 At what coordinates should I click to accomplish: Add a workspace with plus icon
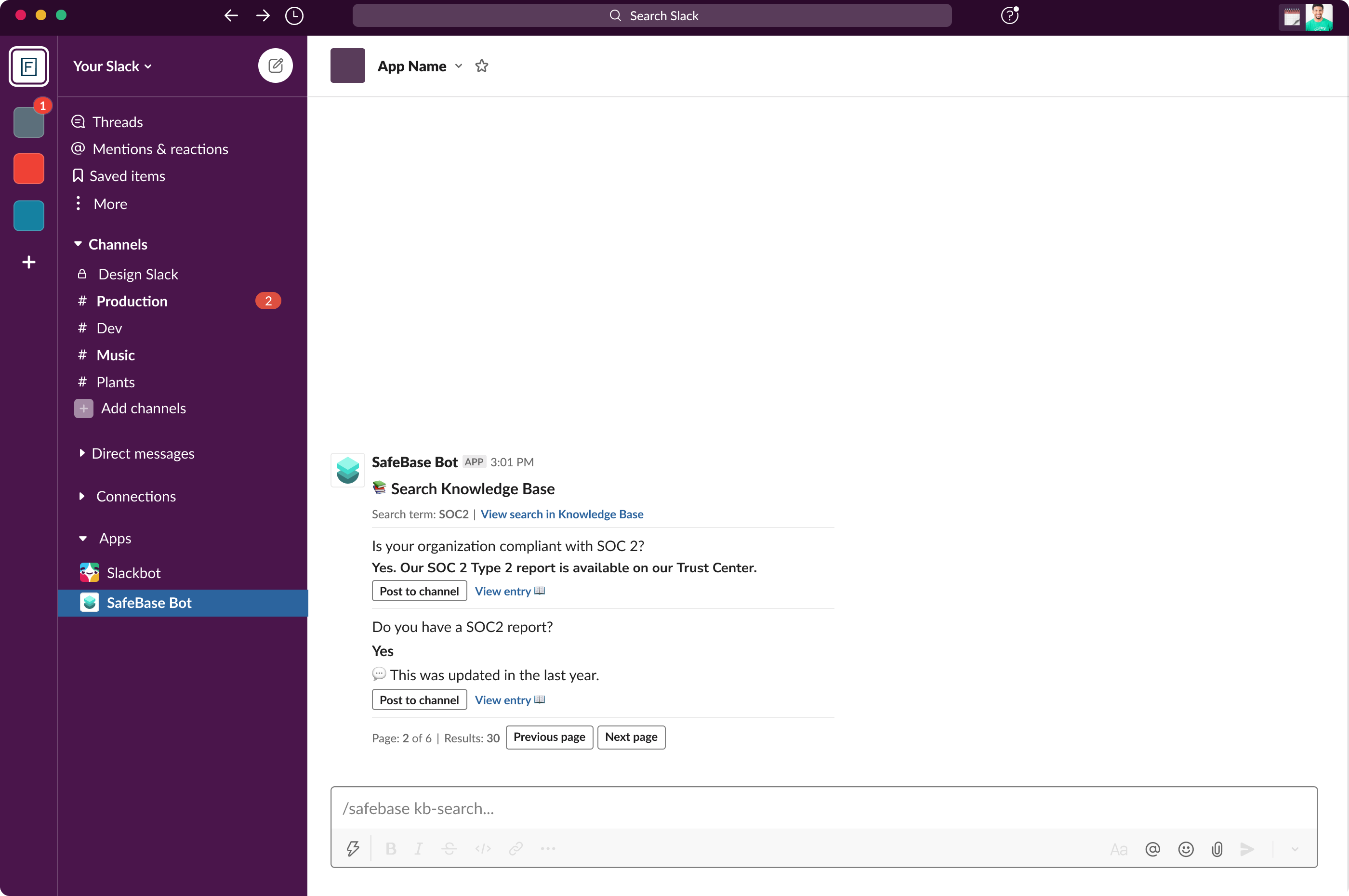[28, 262]
